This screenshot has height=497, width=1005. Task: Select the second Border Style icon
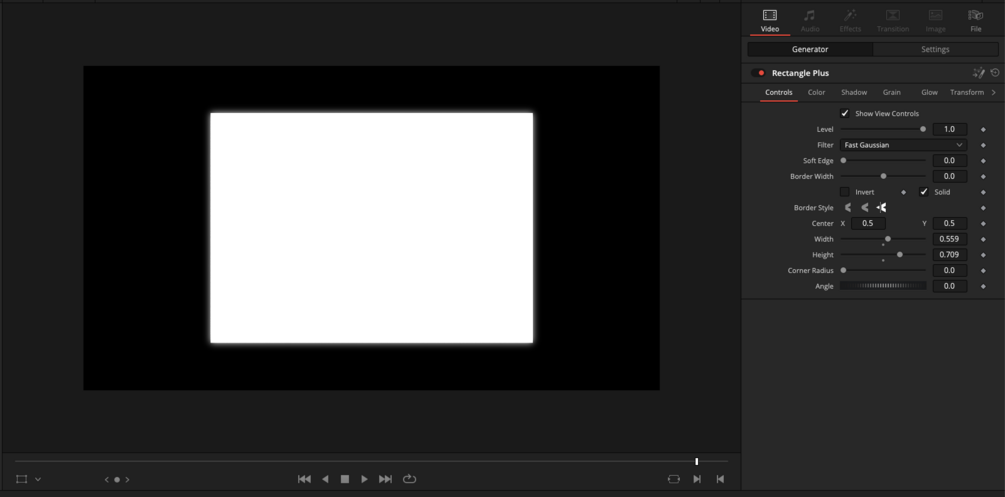[865, 208]
